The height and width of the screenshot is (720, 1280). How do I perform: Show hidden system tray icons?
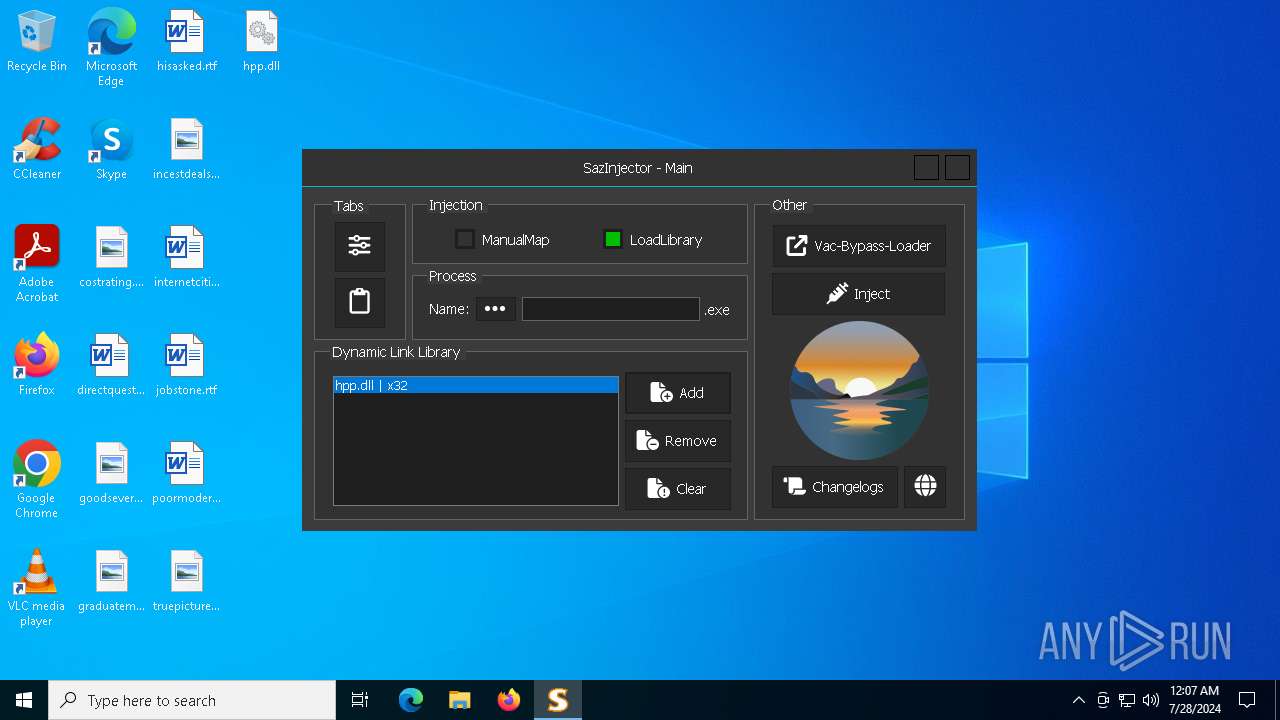coord(1078,700)
